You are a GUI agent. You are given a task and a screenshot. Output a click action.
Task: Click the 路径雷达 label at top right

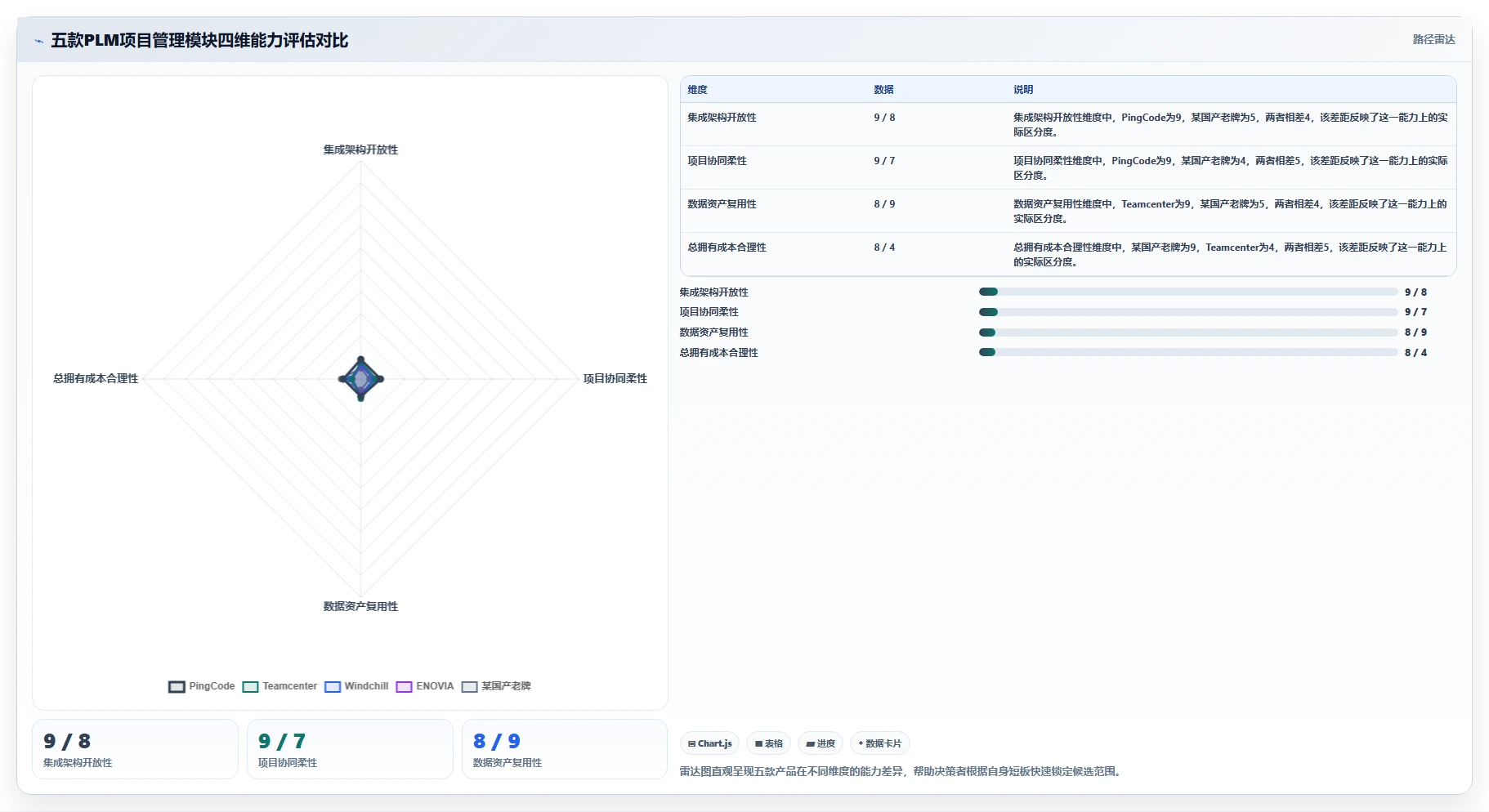tap(1433, 39)
